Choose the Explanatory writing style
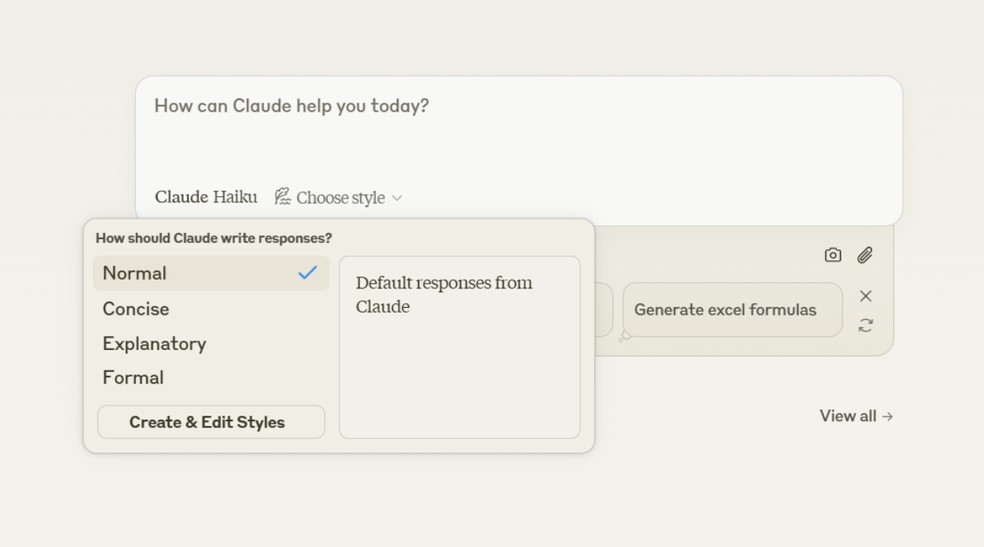 [x=154, y=343]
